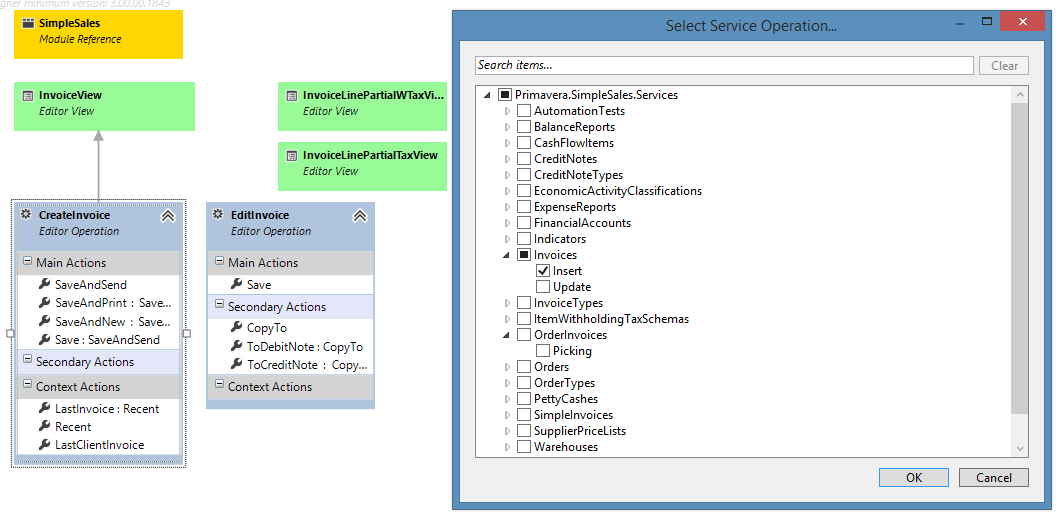1059x519 pixels.
Task: Check the Update operation checkbox
Action: click(x=542, y=287)
